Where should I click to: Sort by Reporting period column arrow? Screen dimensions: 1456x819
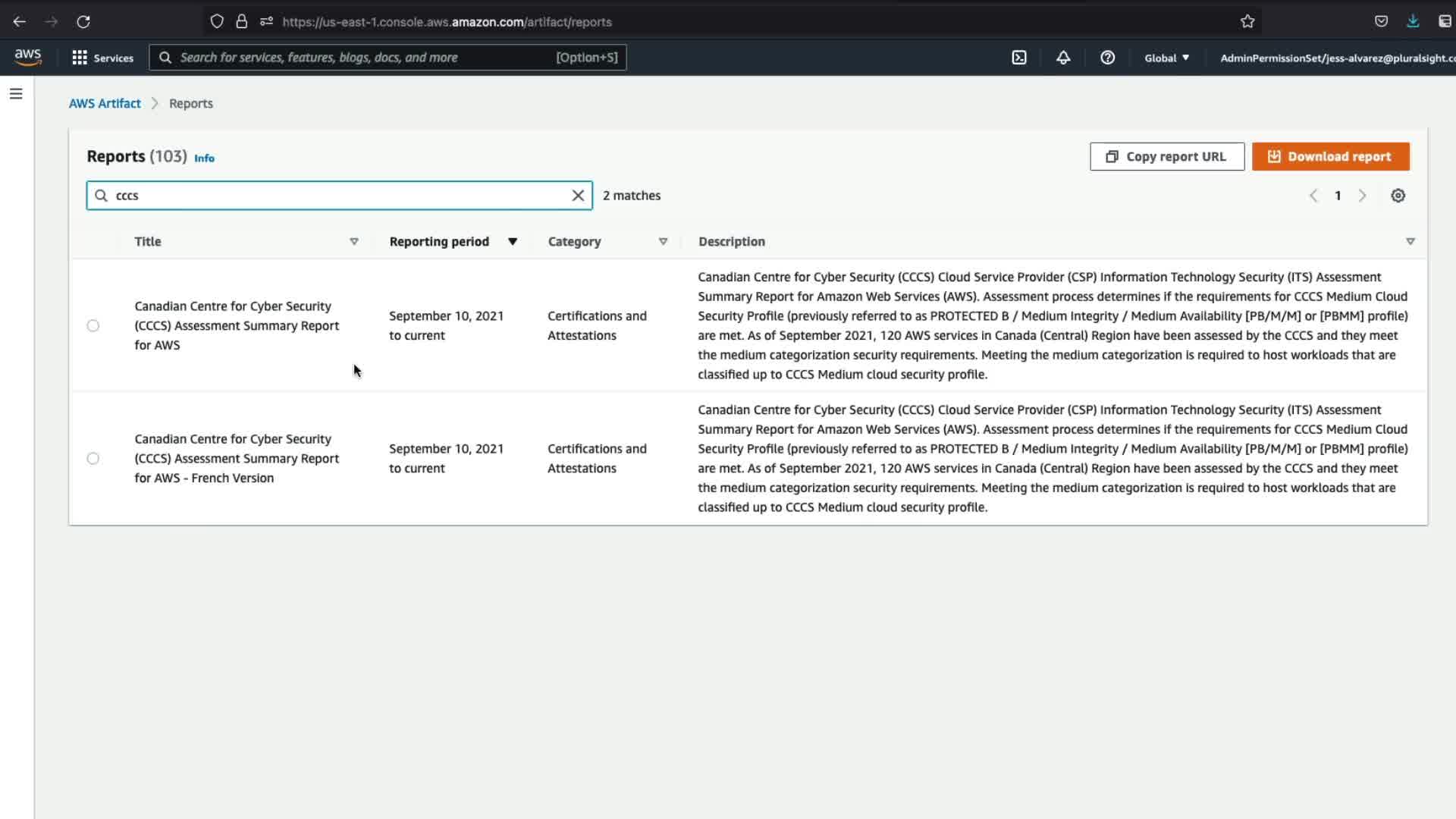[x=513, y=242]
